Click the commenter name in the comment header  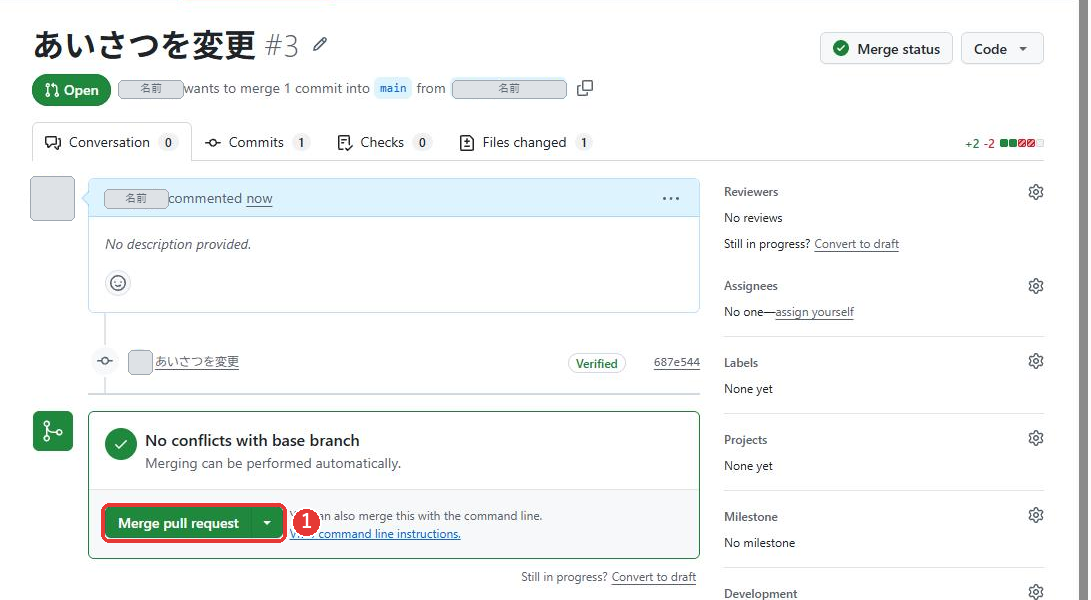pos(136,199)
